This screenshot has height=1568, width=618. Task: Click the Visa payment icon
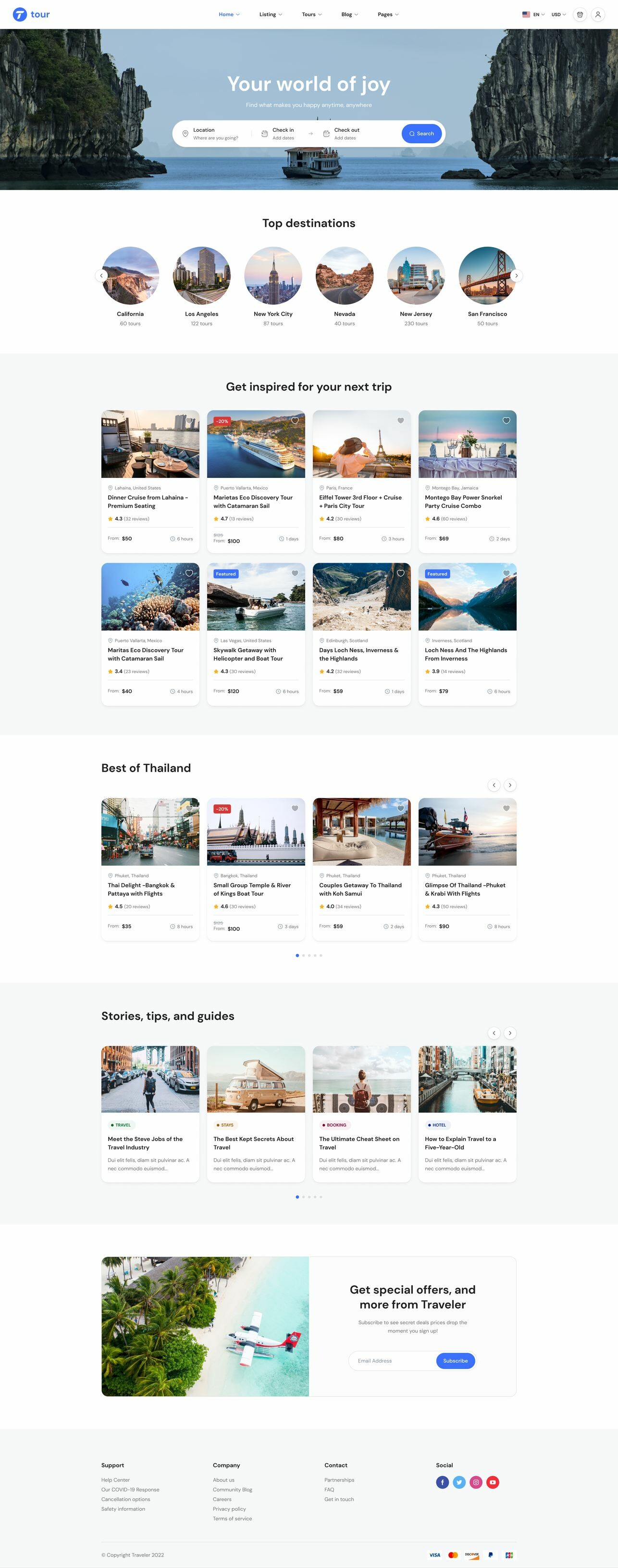pyautogui.click(x=435, y=1555)
